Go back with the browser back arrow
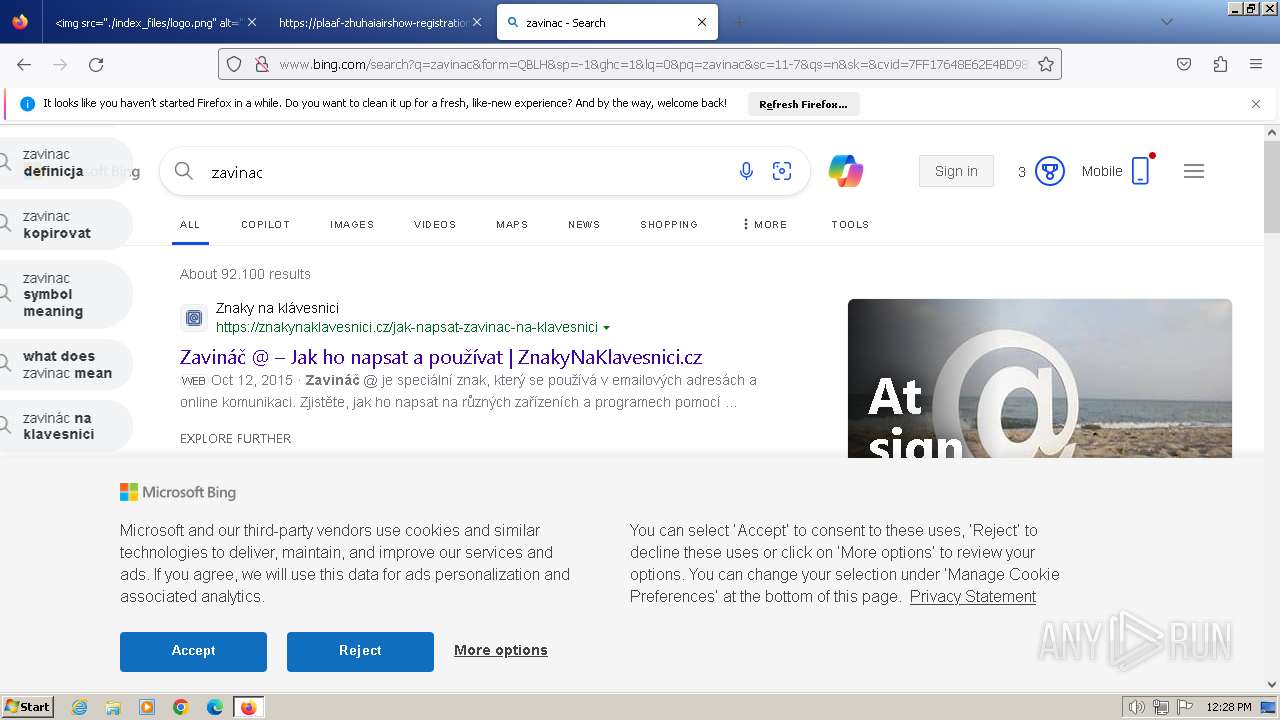1280x720 pixels. 24,64
